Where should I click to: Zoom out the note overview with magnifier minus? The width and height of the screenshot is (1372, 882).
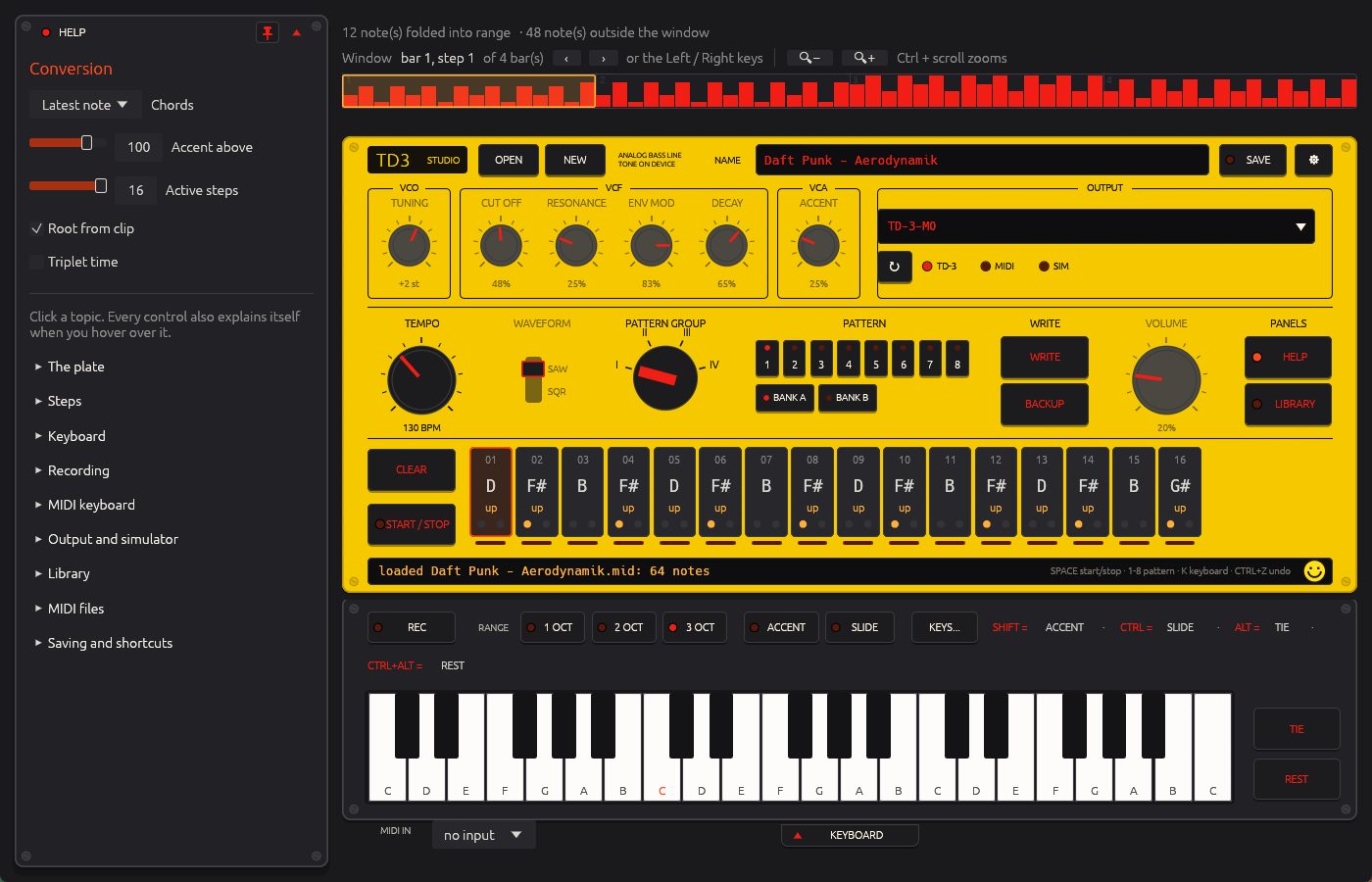(808, 58)
